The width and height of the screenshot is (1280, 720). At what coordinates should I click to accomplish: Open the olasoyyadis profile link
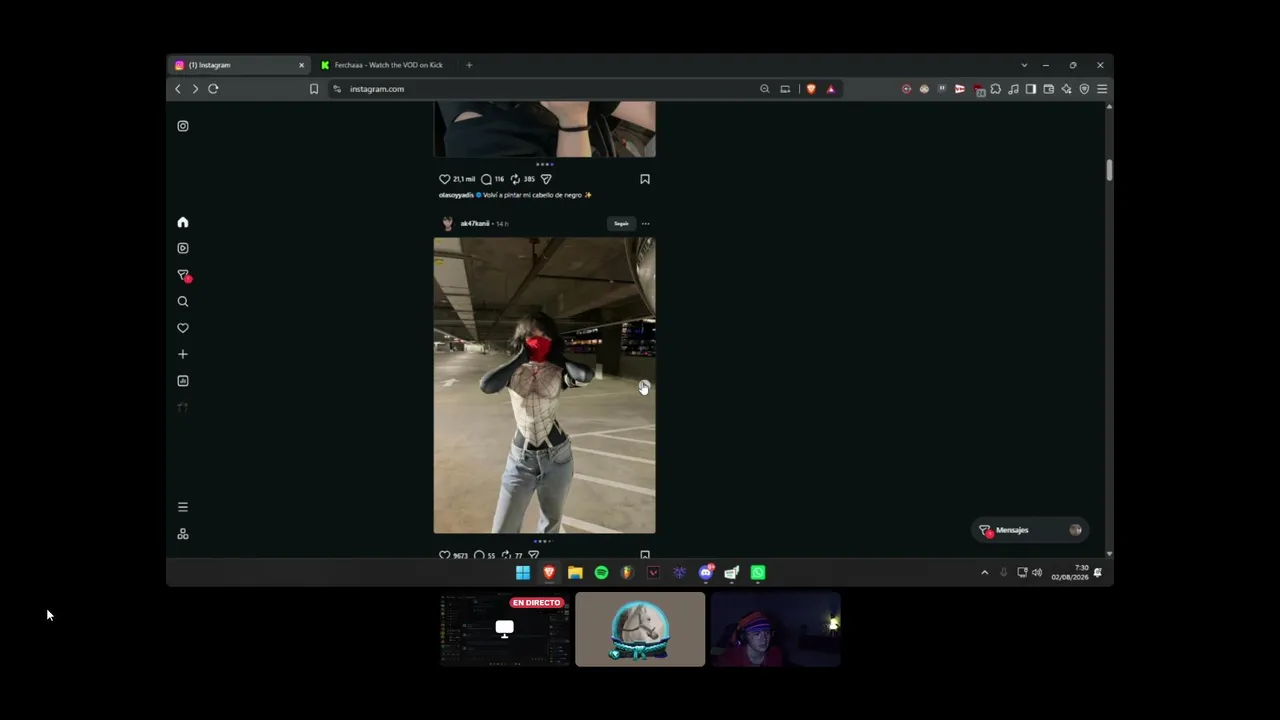click(x=456, y=195)
